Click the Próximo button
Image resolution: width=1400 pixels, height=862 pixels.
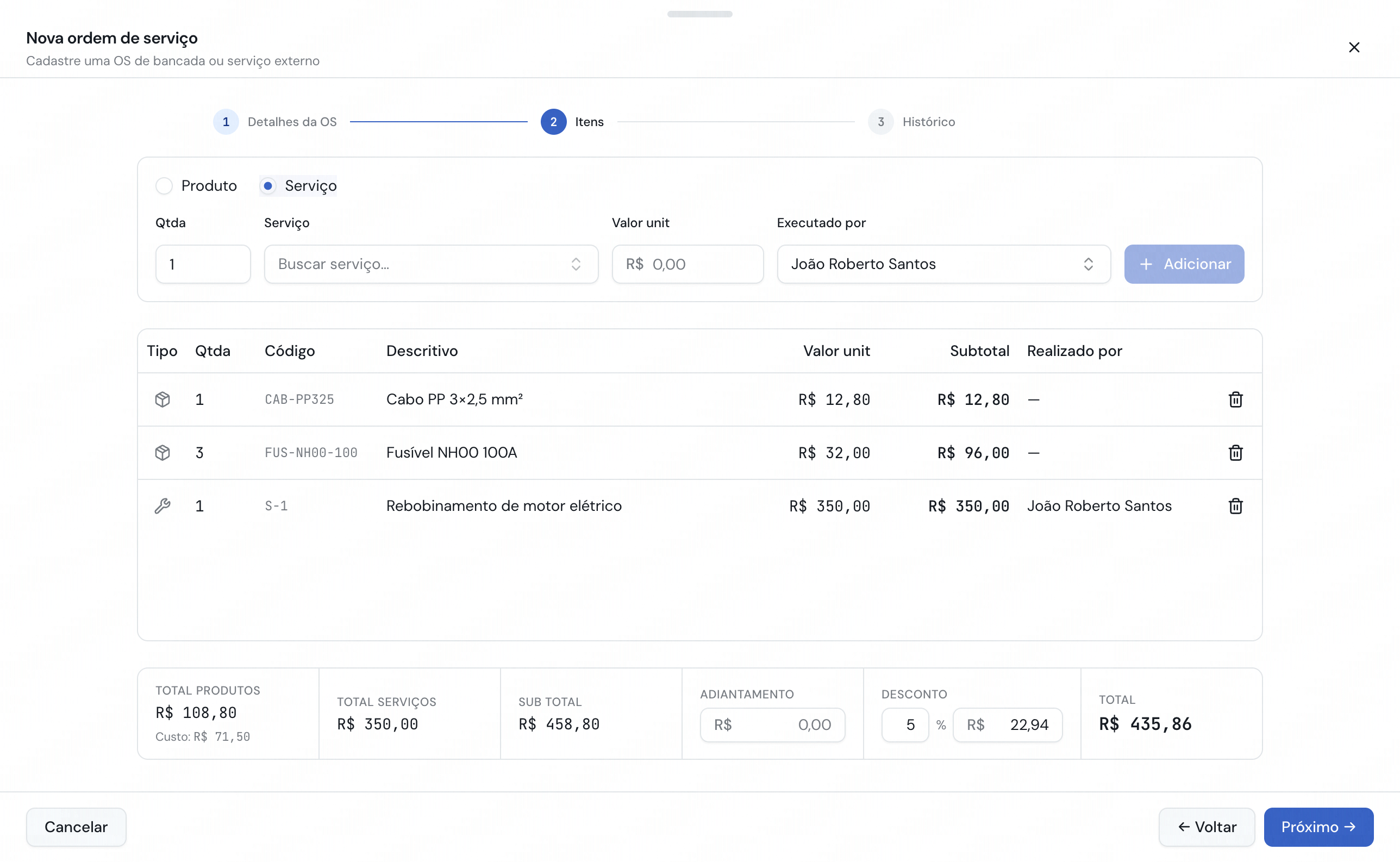click(x=1318, y=827)
